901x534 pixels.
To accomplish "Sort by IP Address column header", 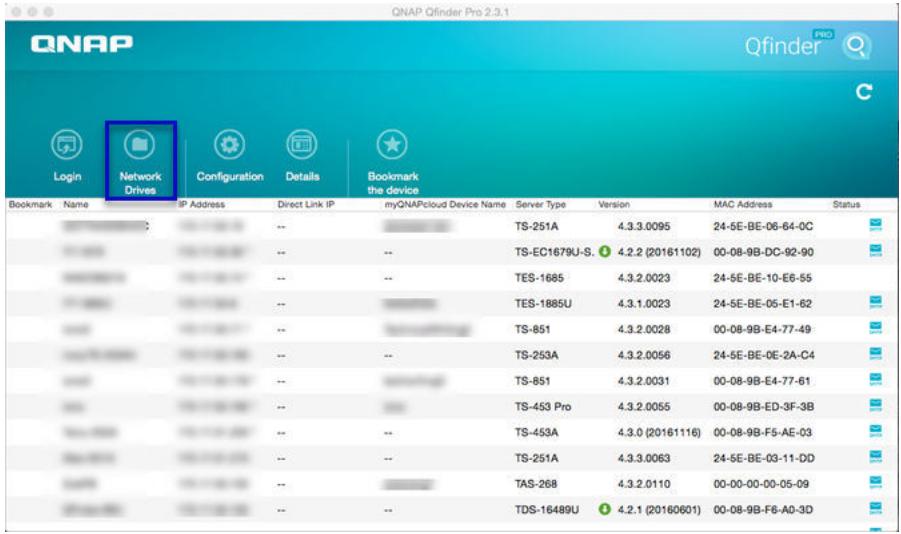I will point(201,204).
